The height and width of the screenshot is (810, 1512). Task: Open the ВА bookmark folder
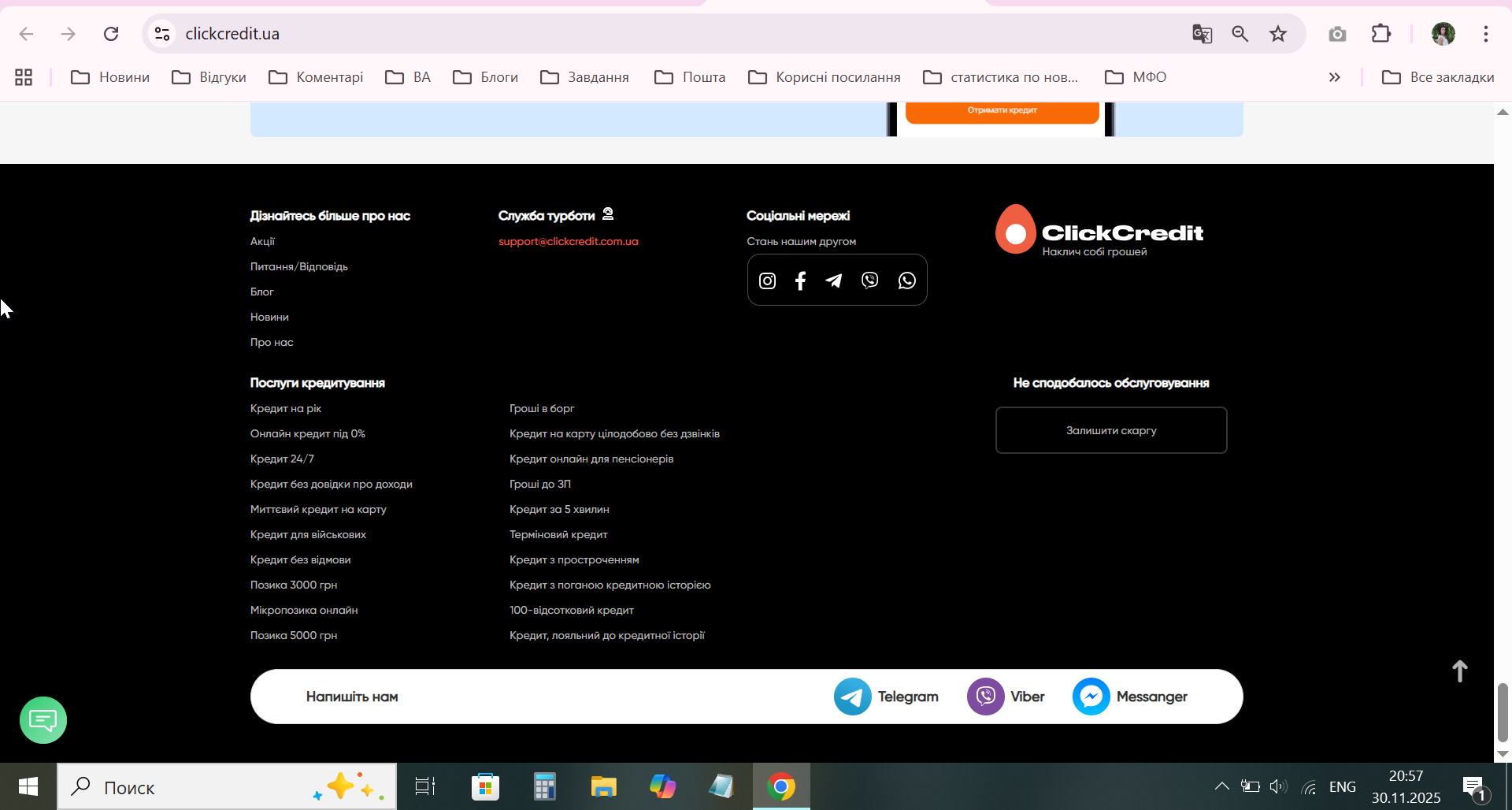point(408,77)
